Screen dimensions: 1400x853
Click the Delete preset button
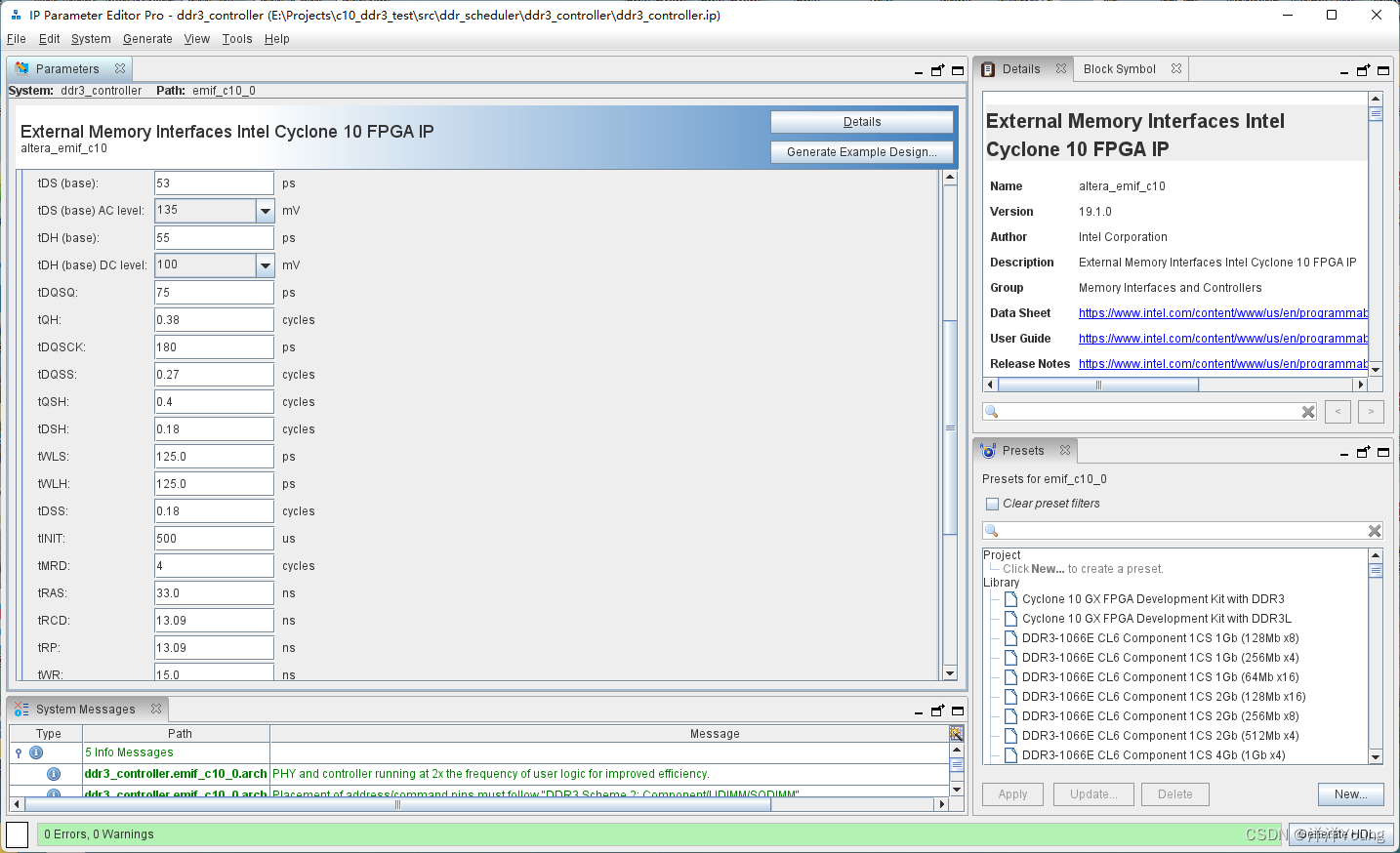pos(1175,794)
